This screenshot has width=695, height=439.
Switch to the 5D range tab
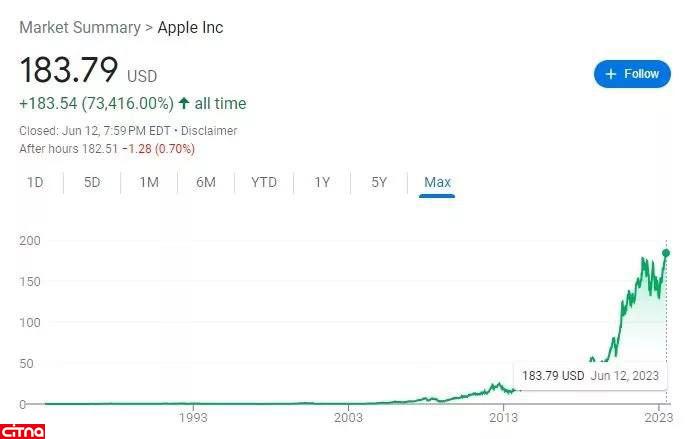pos(92,182)
